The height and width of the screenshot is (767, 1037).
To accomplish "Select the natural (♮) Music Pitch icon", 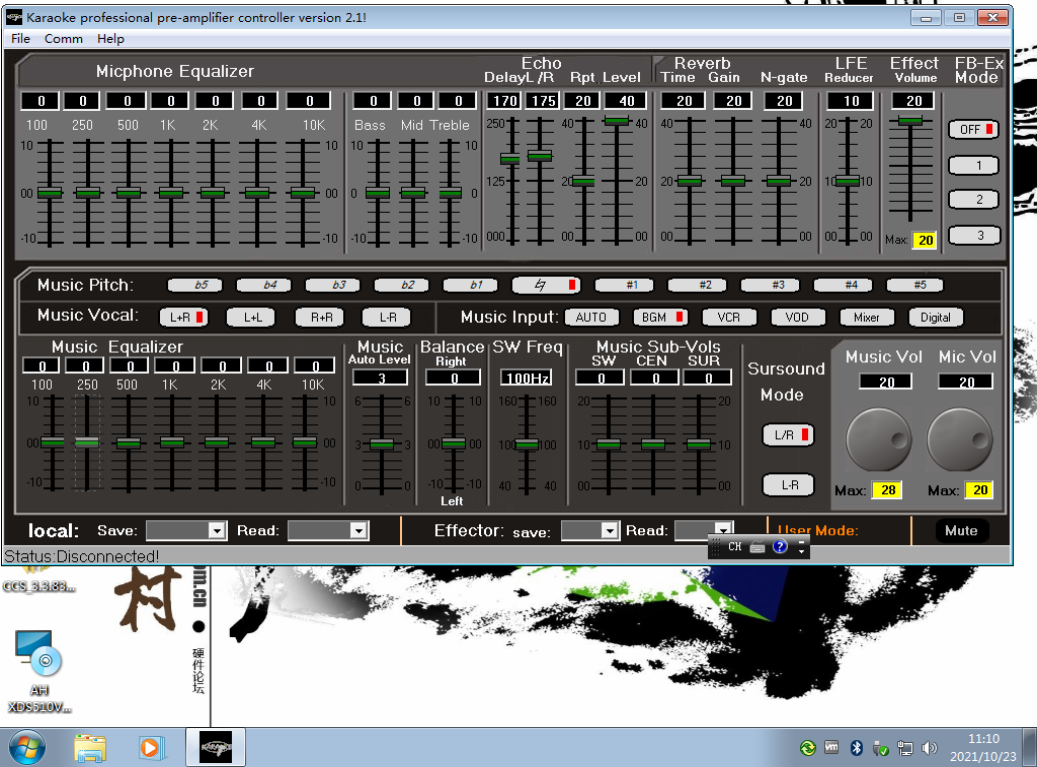I will (545, 285).
